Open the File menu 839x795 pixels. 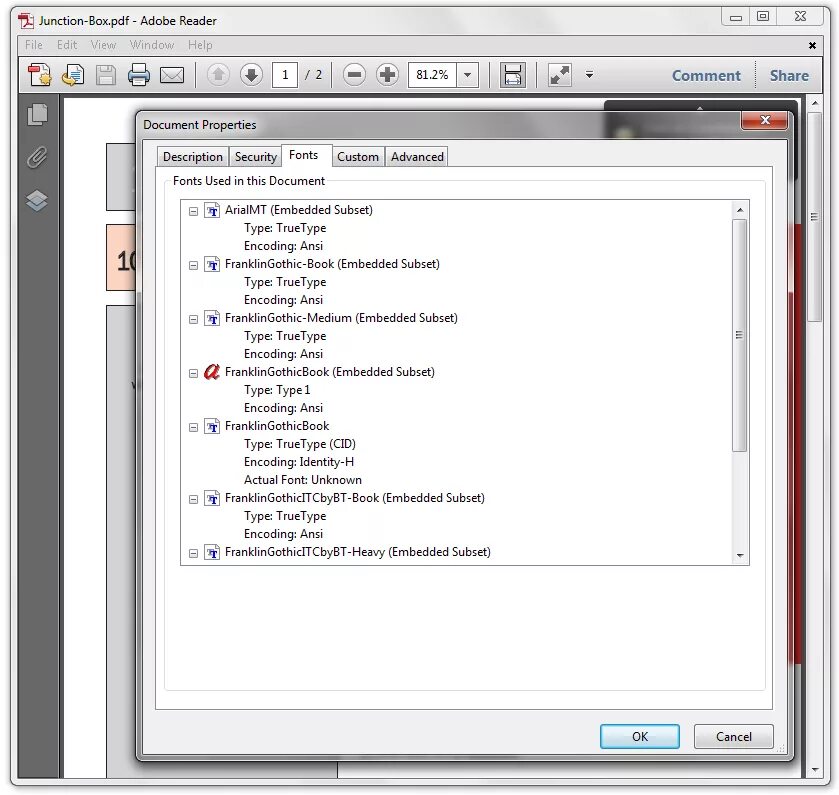(x=34, y=45)
